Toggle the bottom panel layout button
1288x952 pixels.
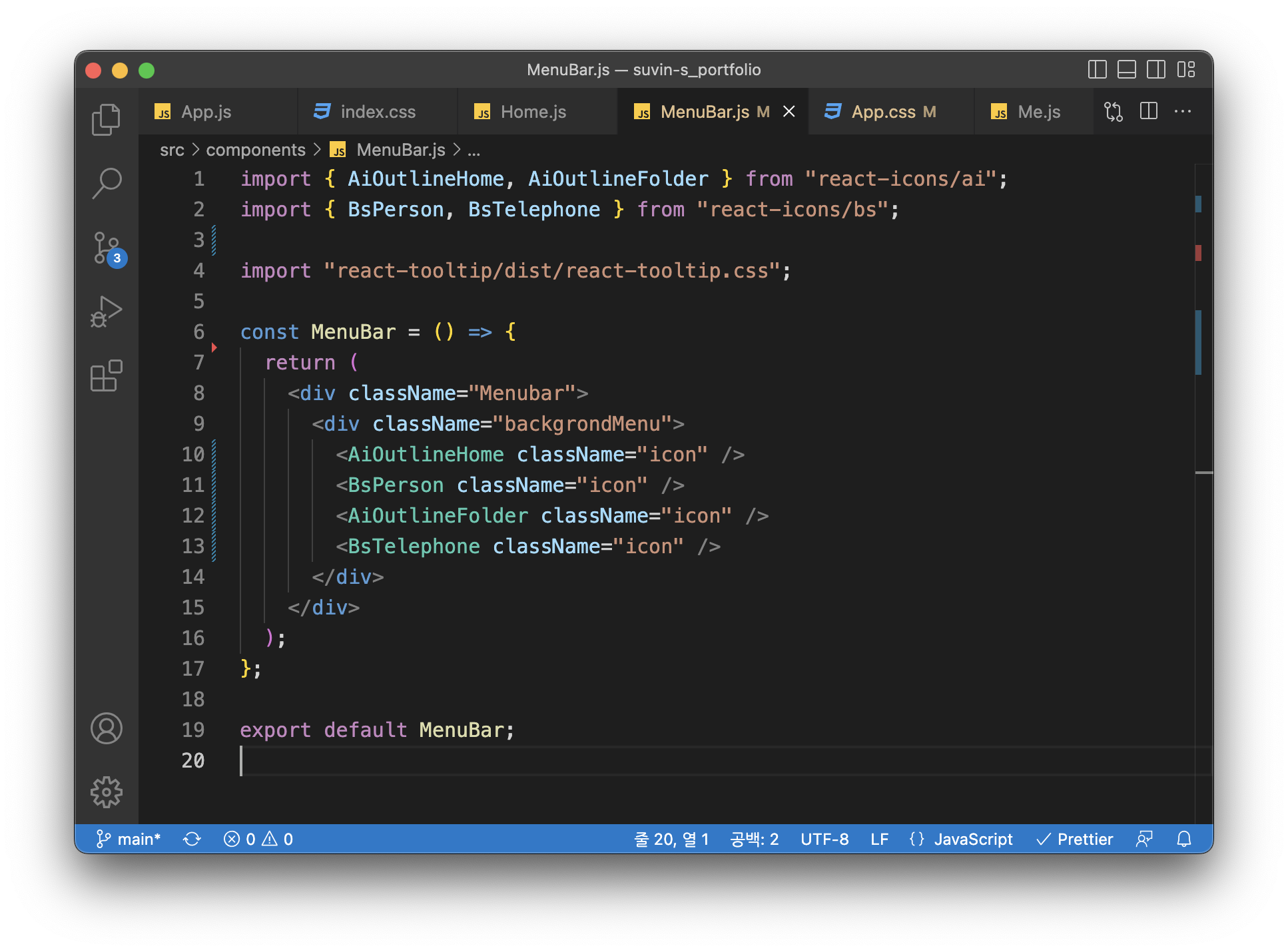[x=1127, y=69]
